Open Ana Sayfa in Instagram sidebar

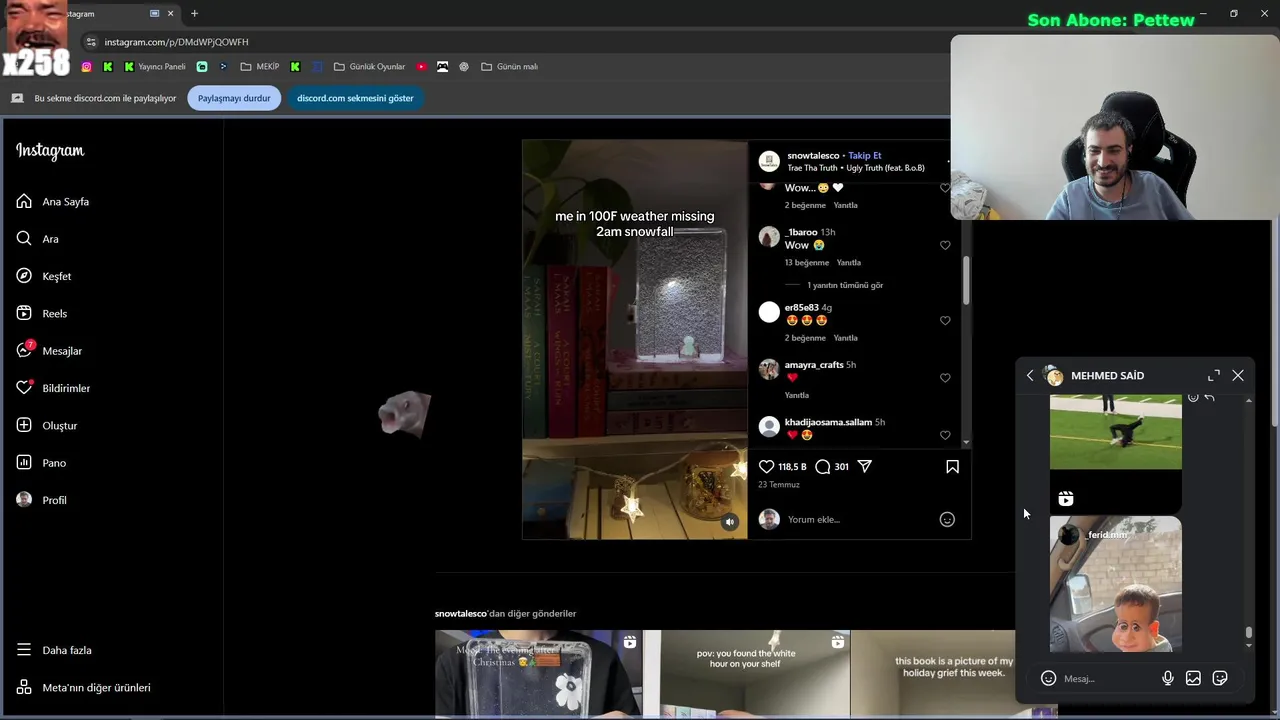coord(53,202)
